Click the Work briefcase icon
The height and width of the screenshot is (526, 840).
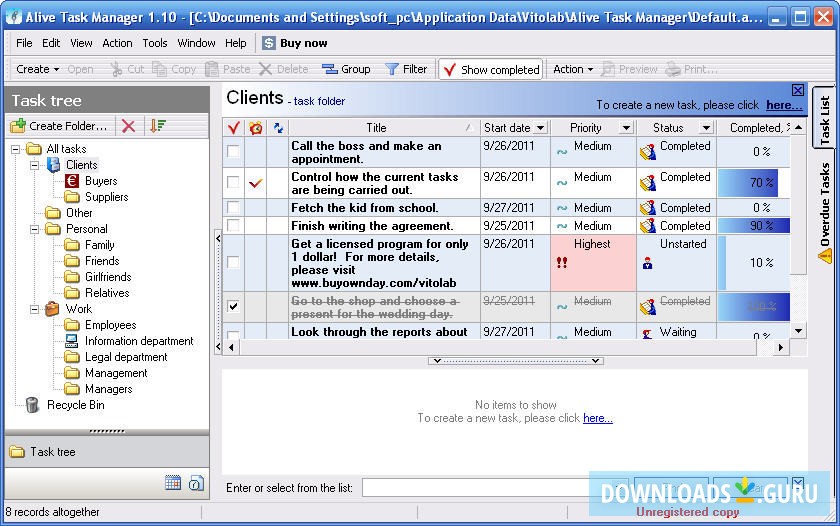click(52, 309)
